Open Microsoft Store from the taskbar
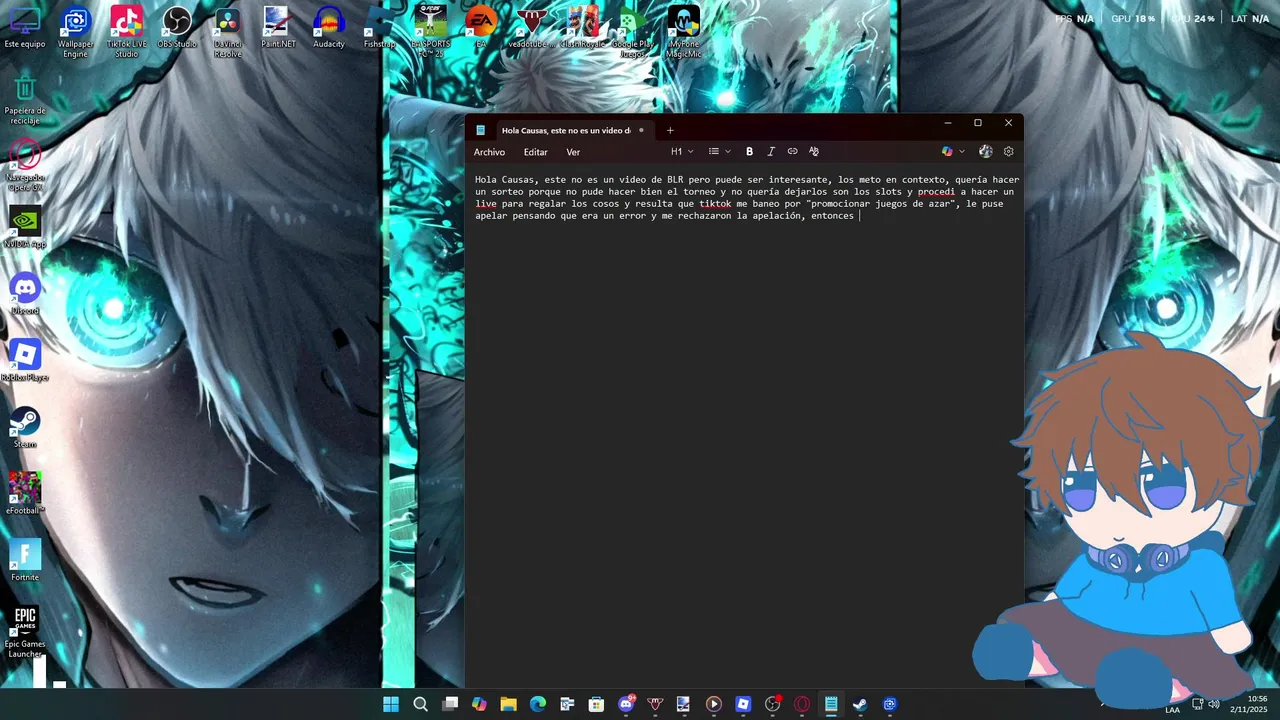Image resolution: width=1280 pixels, height=720 pixels. [596, 704]
